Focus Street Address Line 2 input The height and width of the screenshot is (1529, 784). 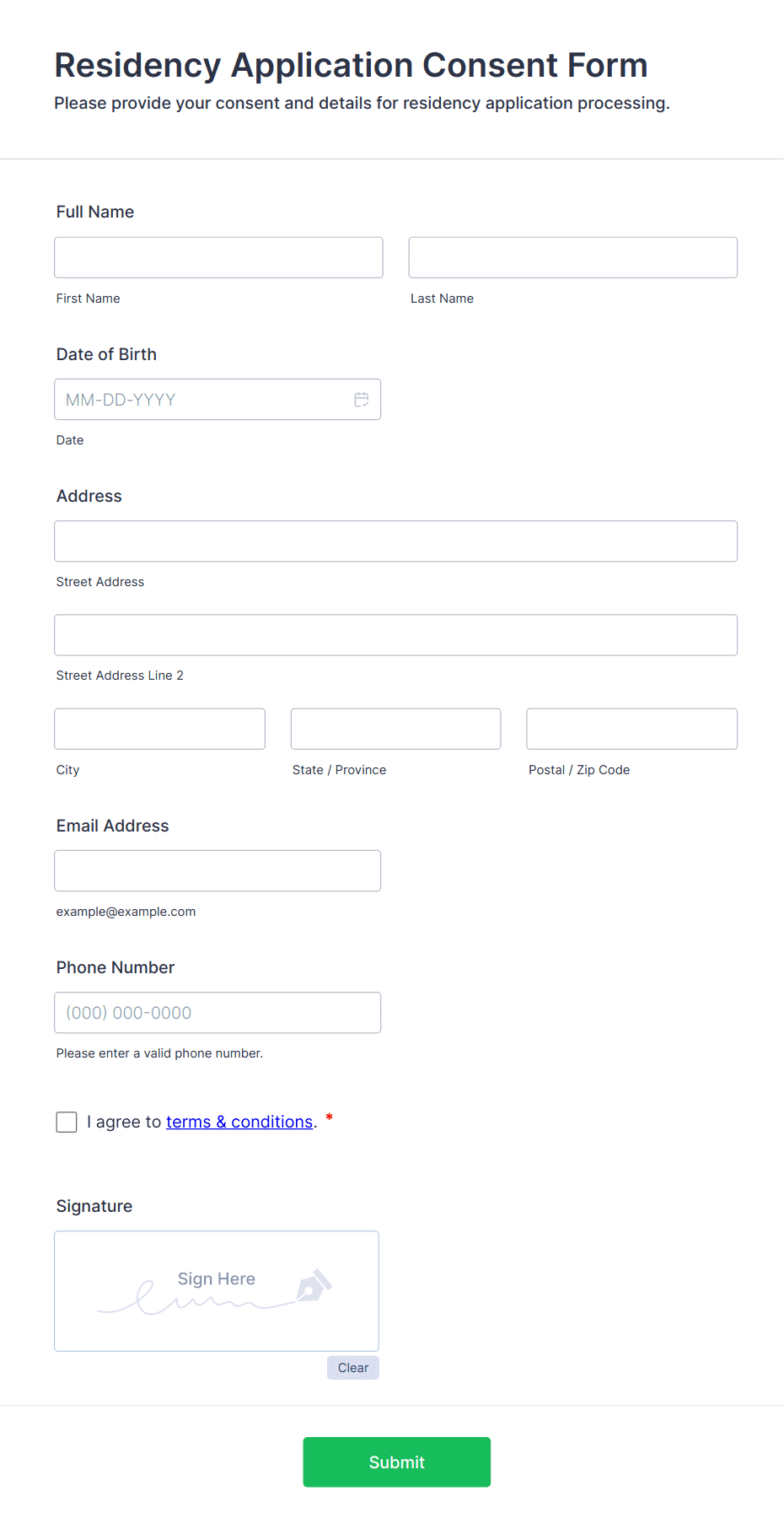395,635
